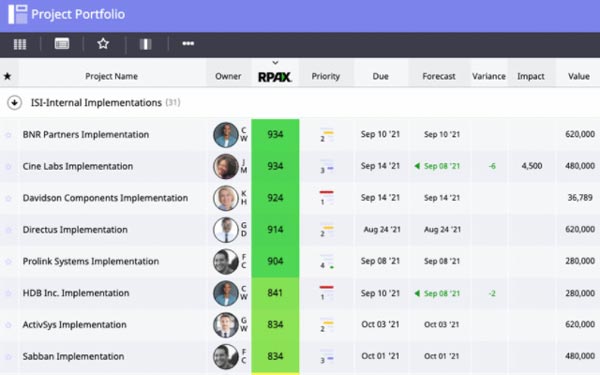Click priority 3 icon on Sabban row
This screenshot has width=600, height=375.
click(x=327, y=357)
